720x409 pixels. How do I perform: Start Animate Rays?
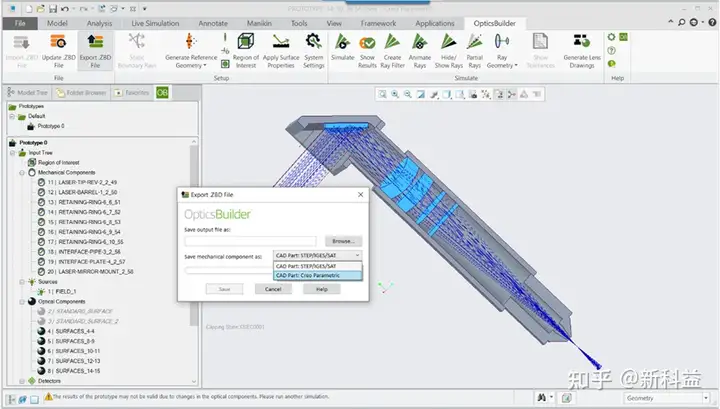point(420,50)
